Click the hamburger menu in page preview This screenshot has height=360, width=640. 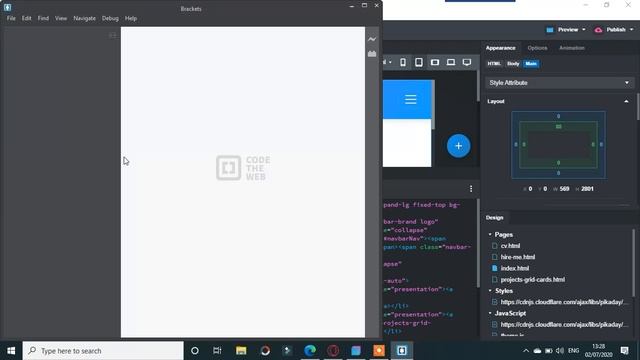point(411,99)
